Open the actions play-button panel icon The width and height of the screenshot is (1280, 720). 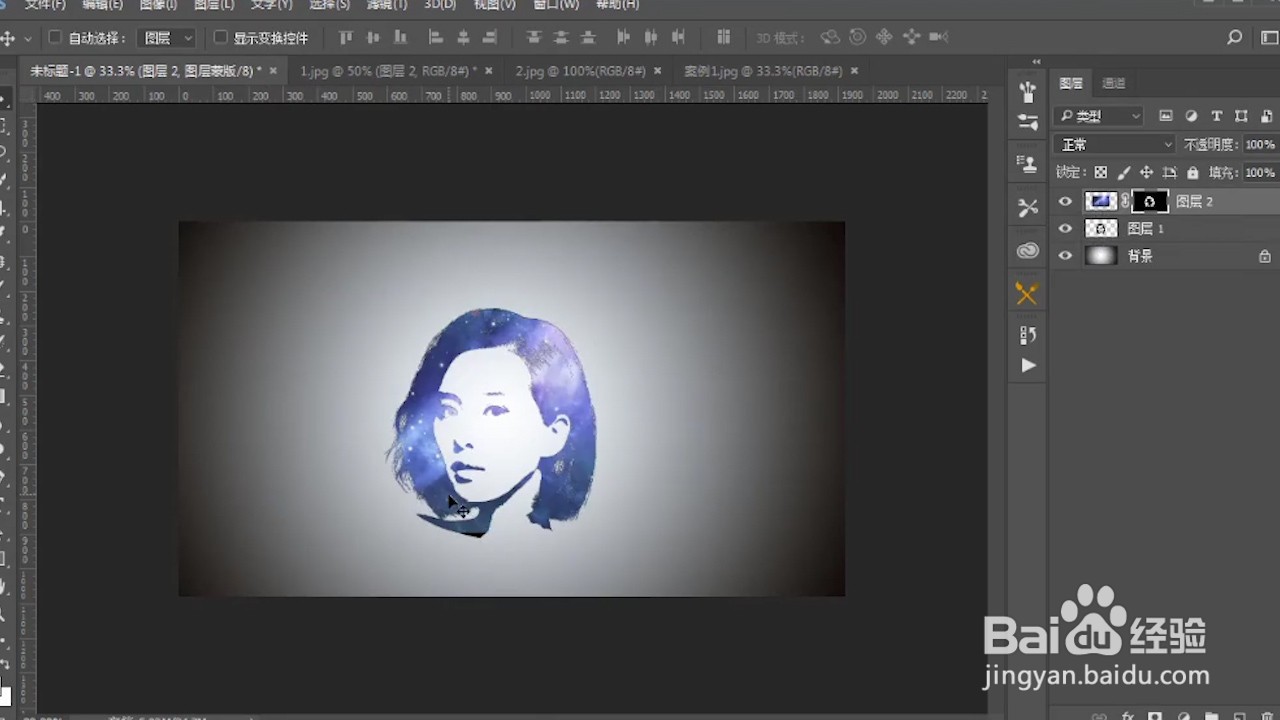(x=1027, y=366)
